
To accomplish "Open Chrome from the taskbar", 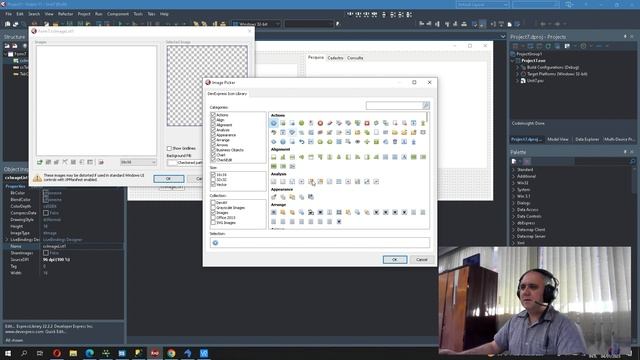I will pos(171,353).
